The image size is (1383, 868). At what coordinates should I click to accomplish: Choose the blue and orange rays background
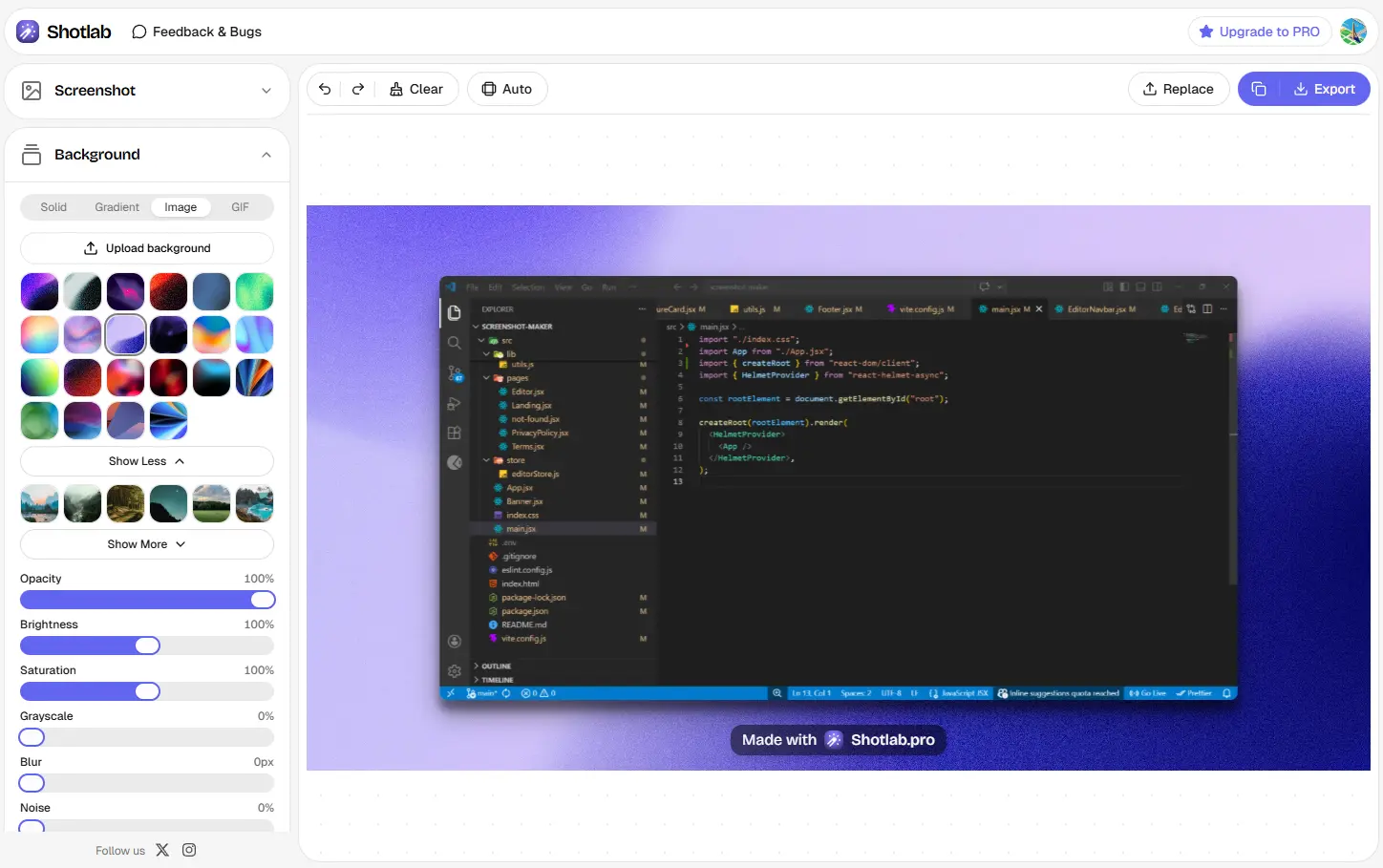coord(254,377)
